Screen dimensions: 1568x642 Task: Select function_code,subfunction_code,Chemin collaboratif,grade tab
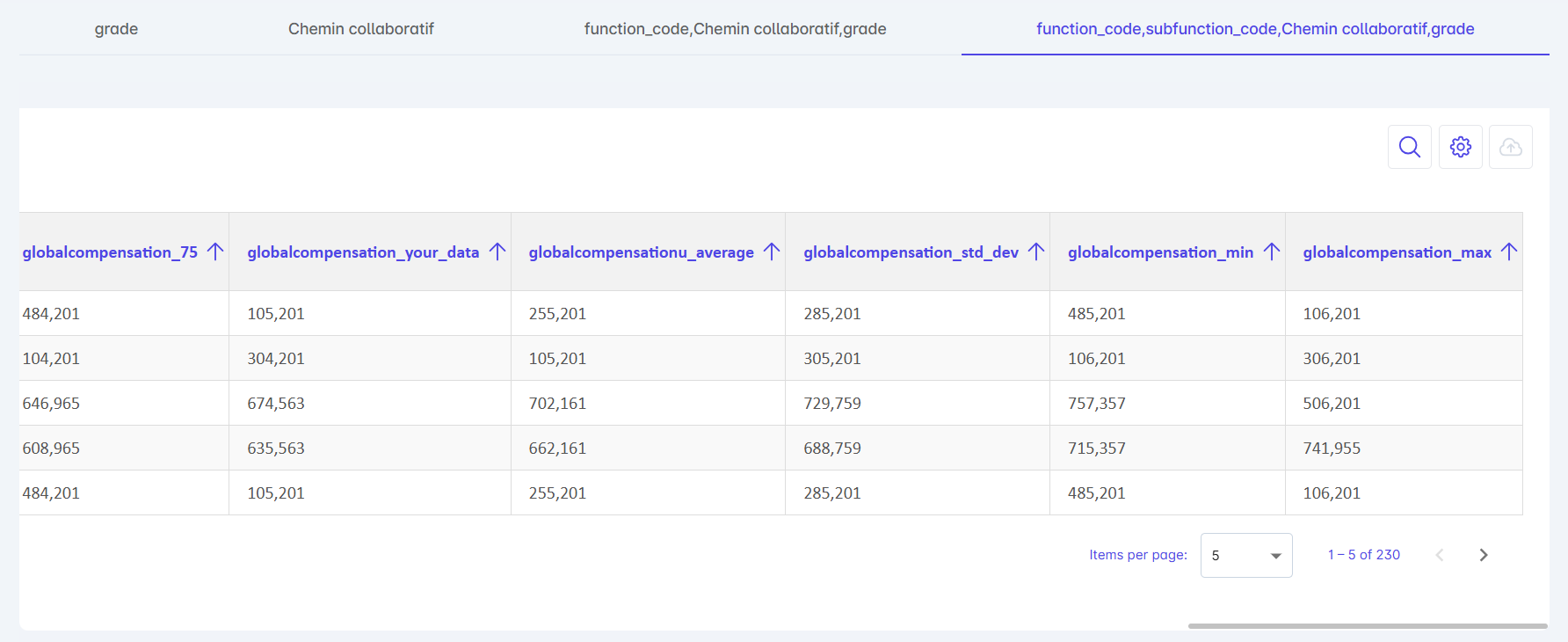point(1254,29)
